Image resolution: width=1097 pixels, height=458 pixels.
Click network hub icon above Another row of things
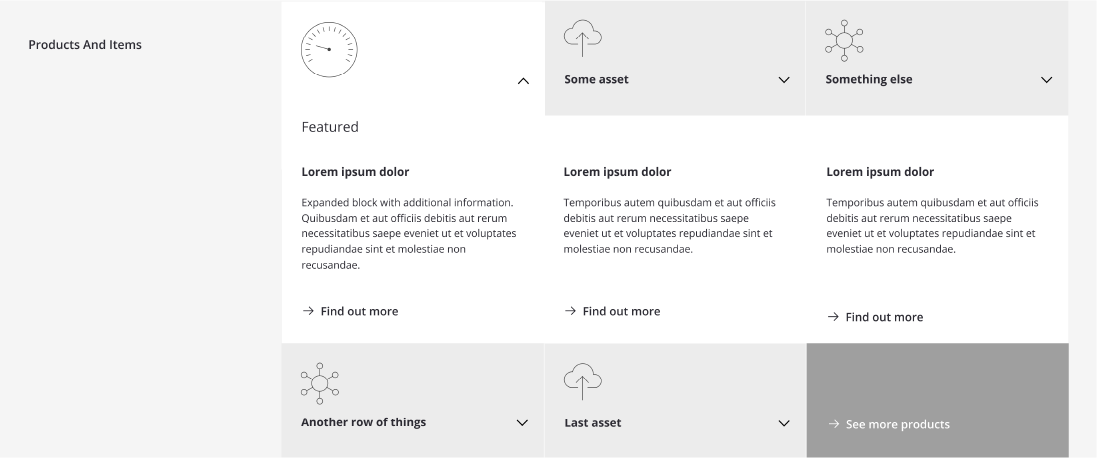click(320, 383)
